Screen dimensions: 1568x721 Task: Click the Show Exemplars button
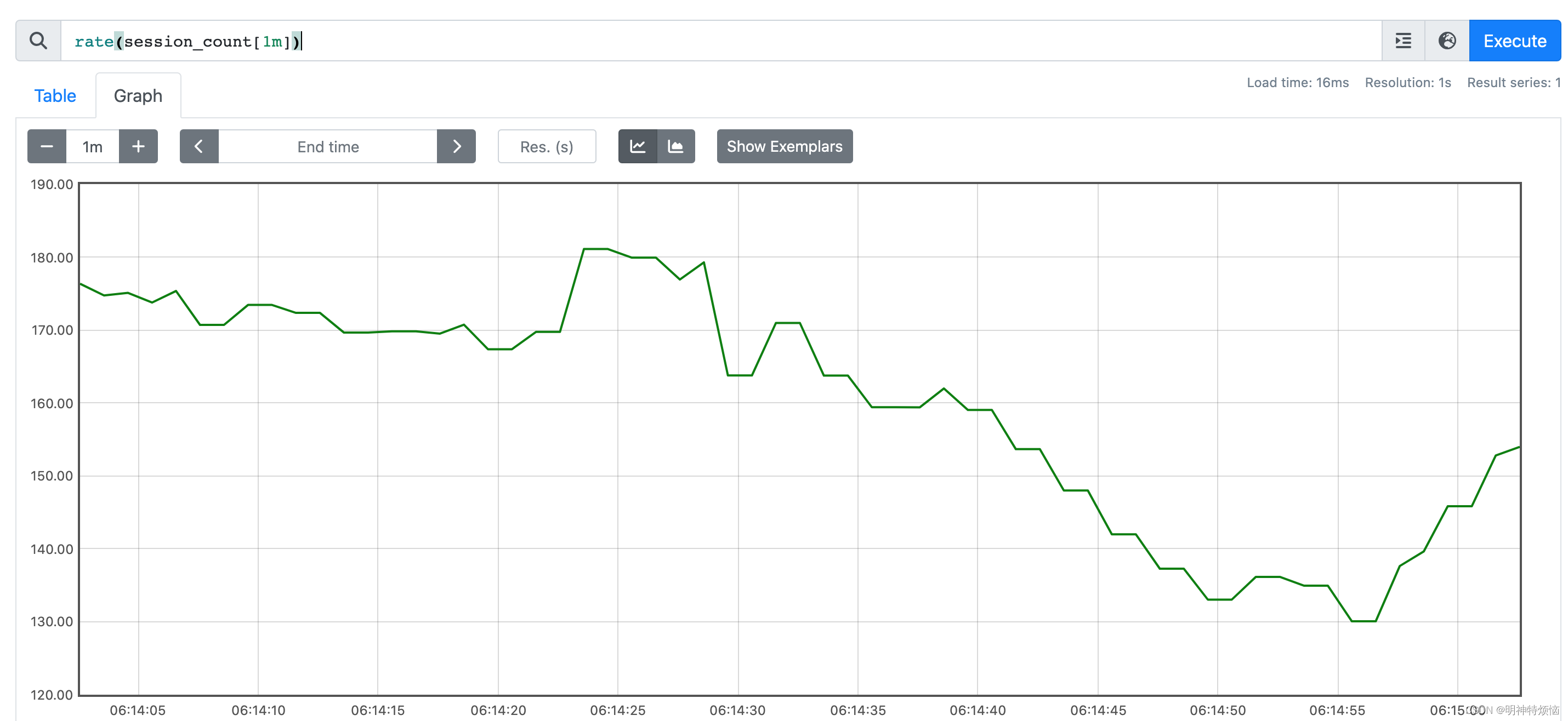coord(785,146)
